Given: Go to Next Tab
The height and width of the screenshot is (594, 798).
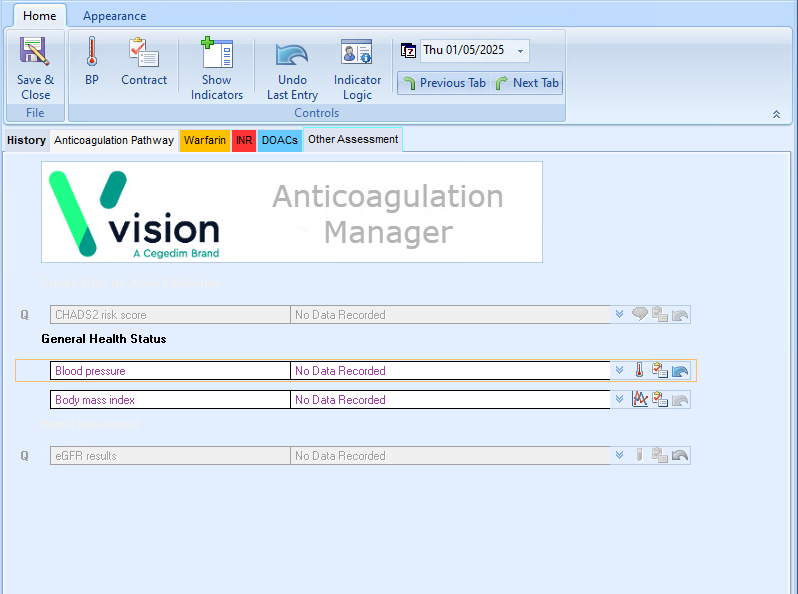Looking at the screenshot, I should pyautogui.click(x=527, y=83).
